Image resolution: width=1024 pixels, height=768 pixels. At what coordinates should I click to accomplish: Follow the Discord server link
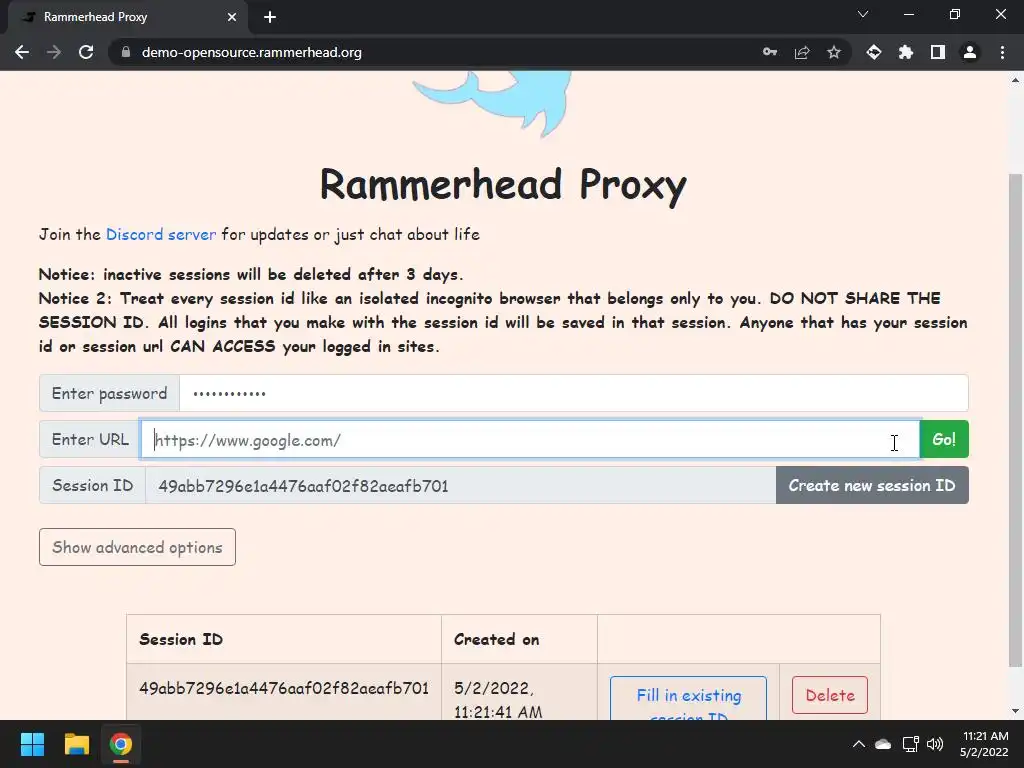[161, 234]
